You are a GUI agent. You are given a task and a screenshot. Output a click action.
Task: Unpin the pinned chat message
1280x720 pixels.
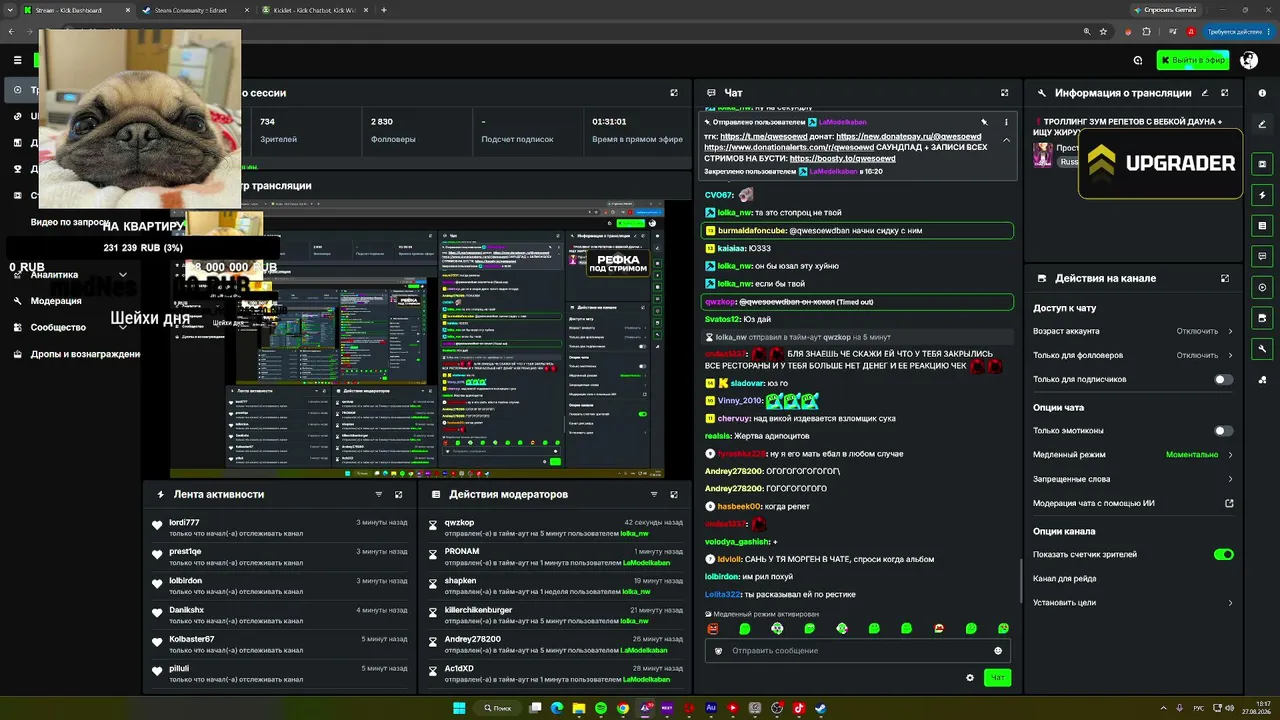pos(984,122)
